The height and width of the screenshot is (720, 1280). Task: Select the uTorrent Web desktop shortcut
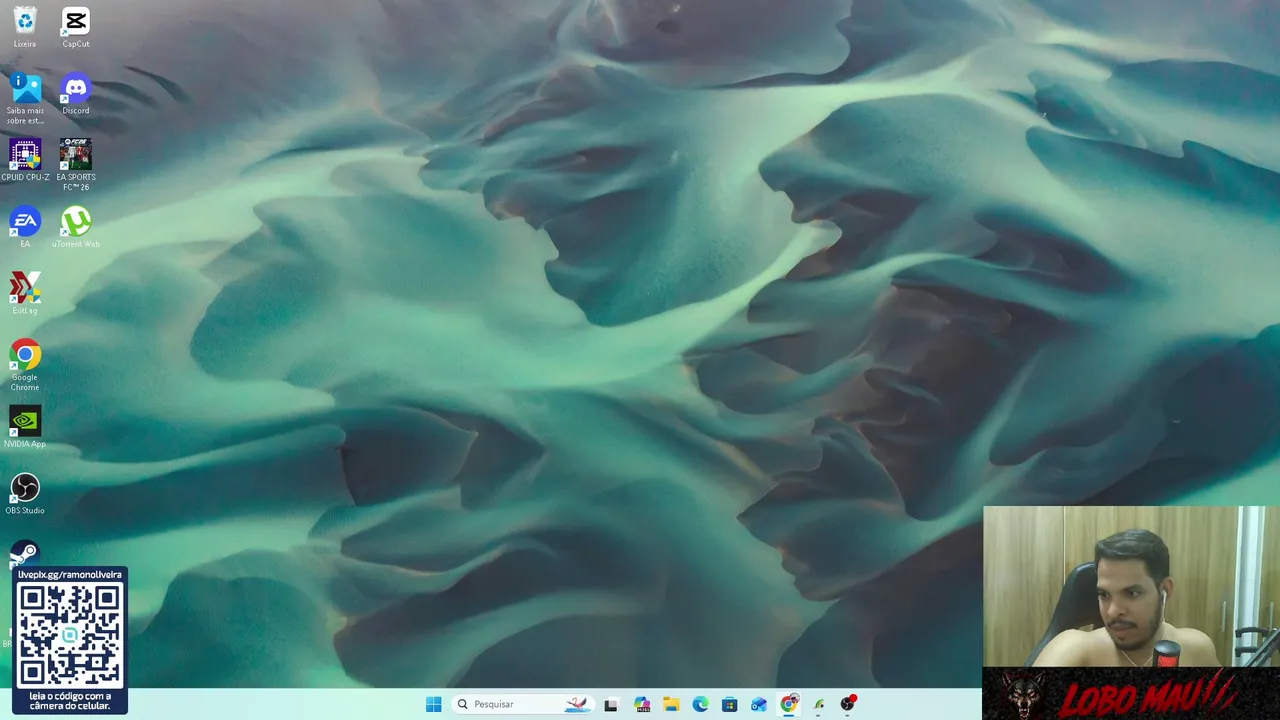click(75, 227)
